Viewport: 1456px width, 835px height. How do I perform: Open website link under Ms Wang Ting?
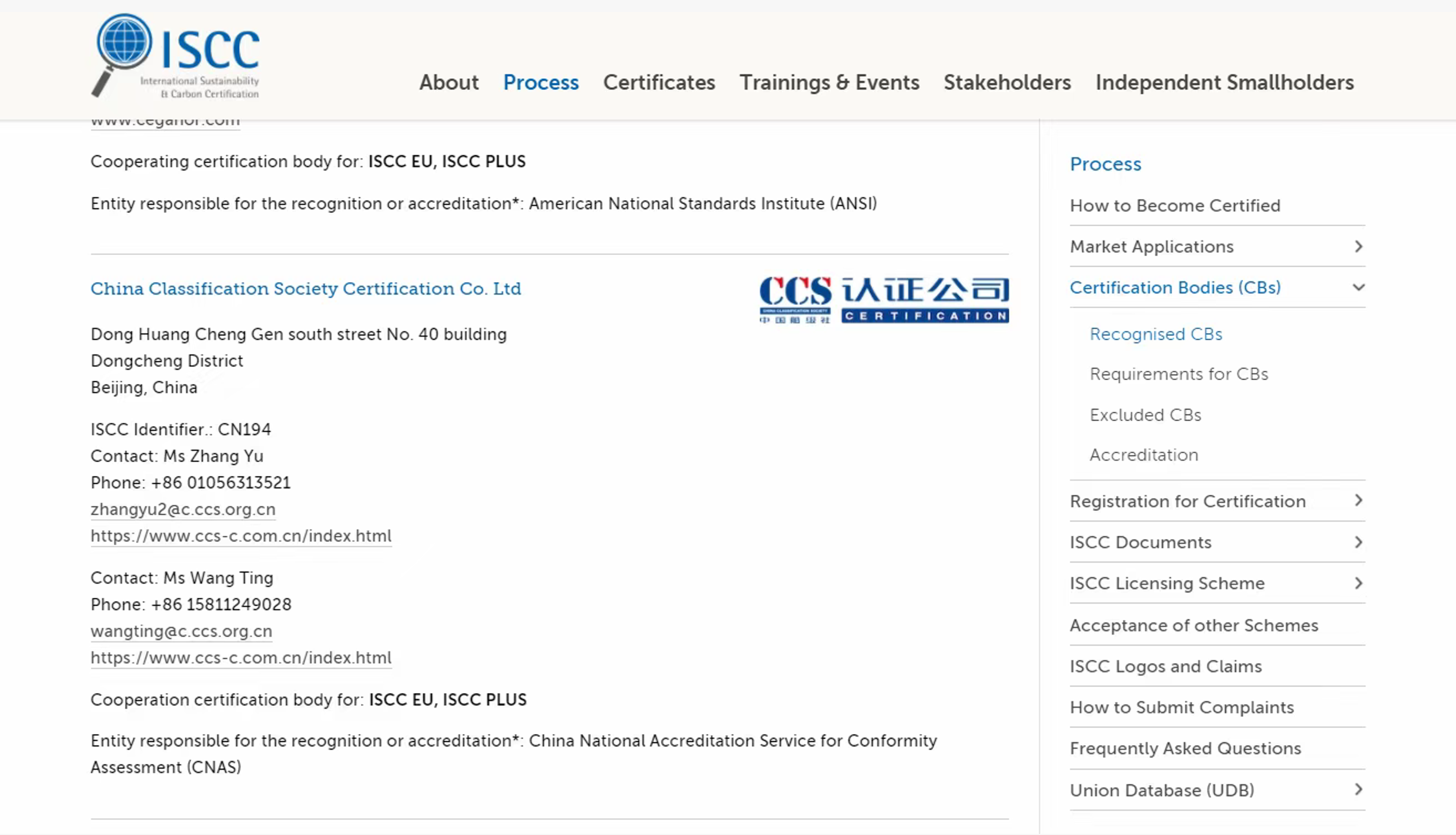(241, 657)
